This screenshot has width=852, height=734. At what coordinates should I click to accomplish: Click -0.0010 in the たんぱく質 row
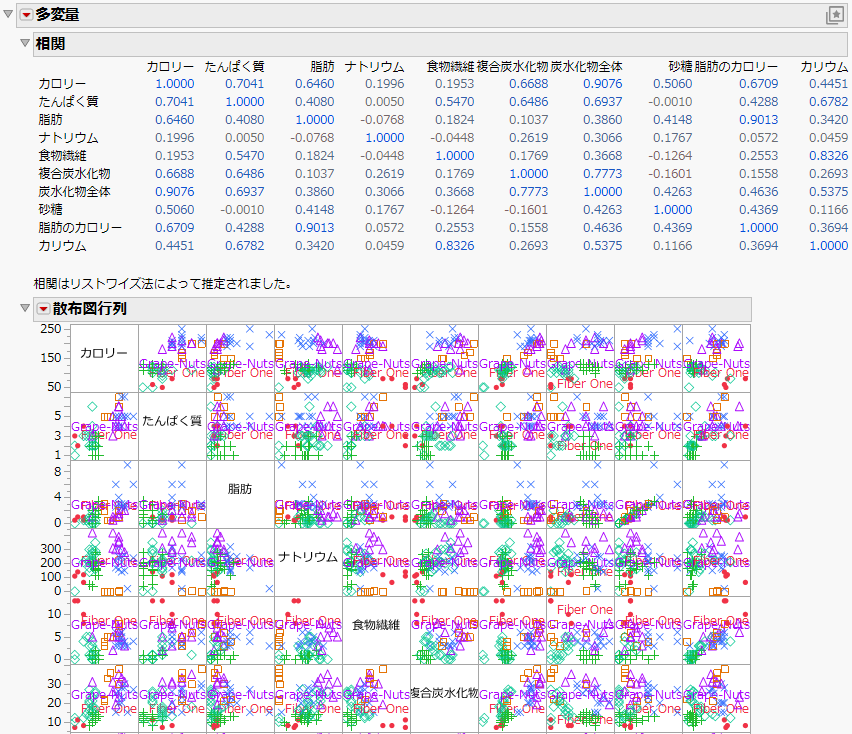(x=671, y=102)
